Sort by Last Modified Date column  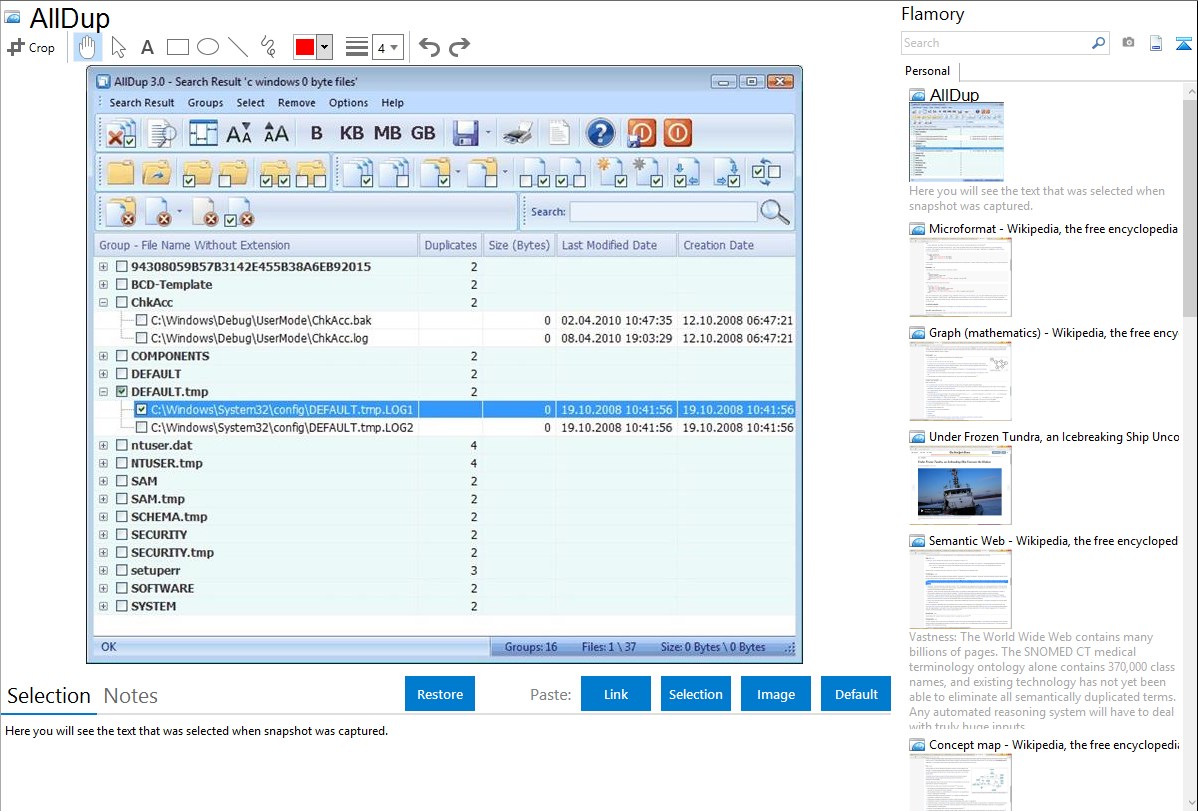pos(617,245)
